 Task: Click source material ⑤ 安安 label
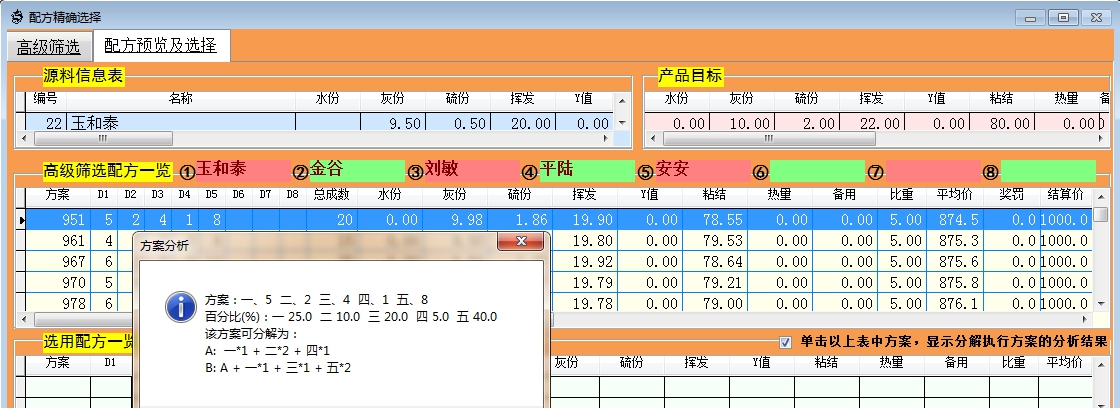click(702, 170)
